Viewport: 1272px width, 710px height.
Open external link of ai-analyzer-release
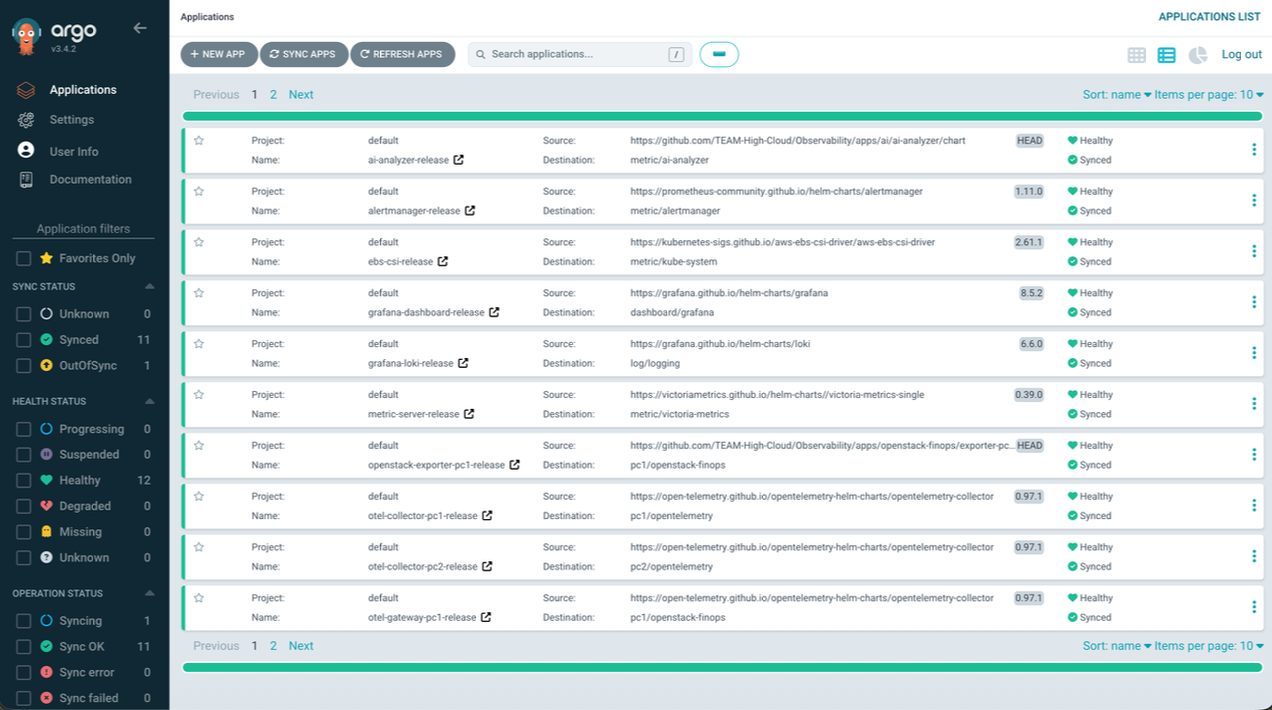click(458, 160)
